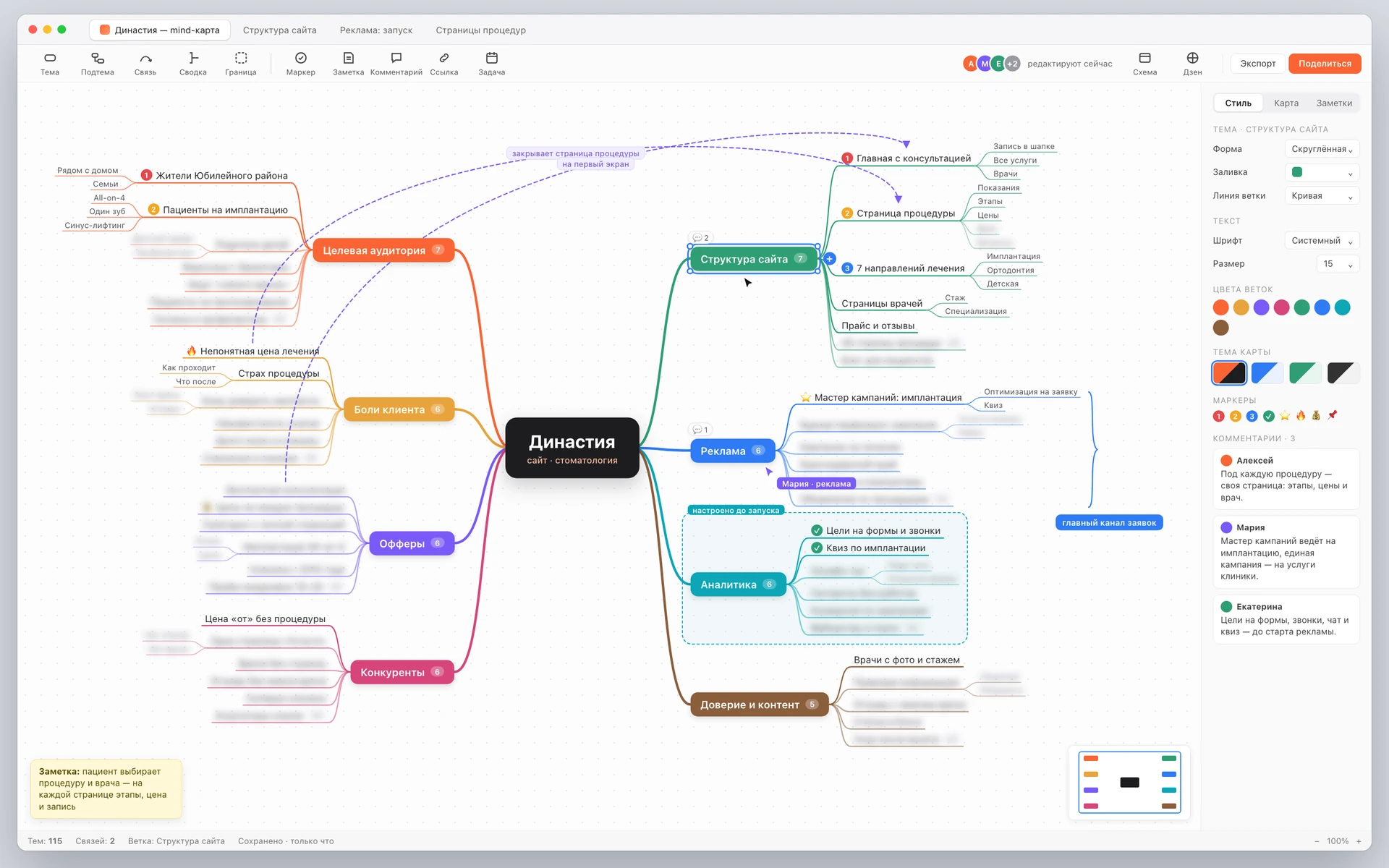Attach a Заметка note
This screenshot has height=868, width=1389.
point(349,64)
